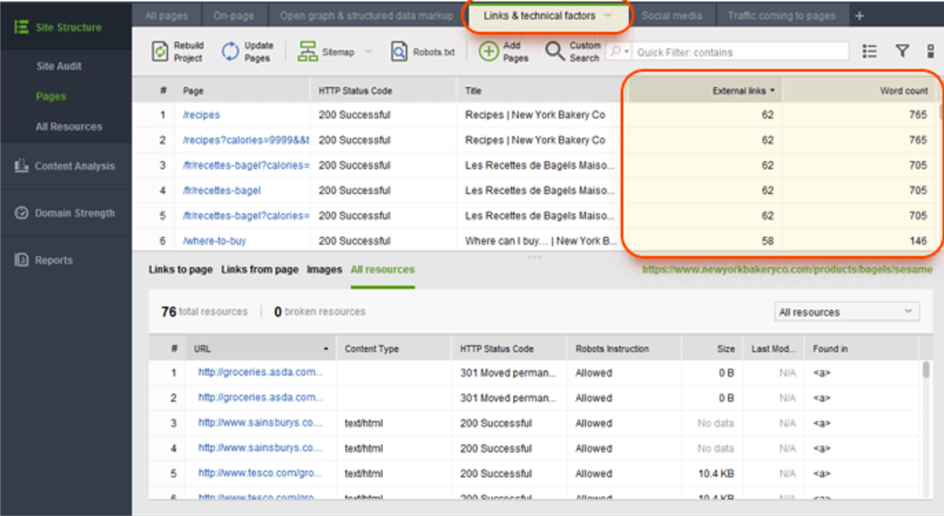Click the list view options icon
944x516 pixels.
[x=869, y=52]
